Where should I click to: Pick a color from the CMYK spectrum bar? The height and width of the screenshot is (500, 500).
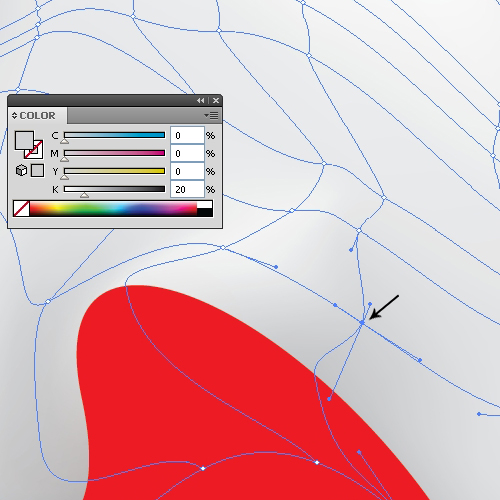[x=113, y=209]
